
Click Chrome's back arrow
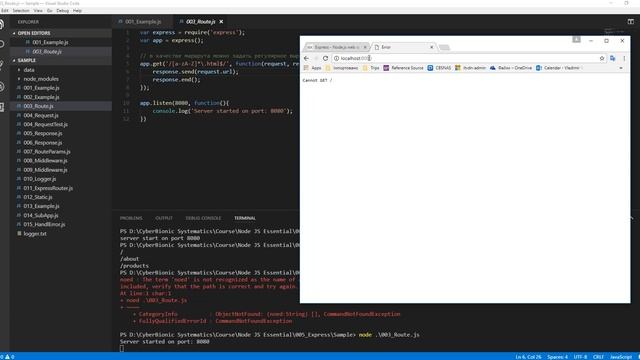307,58
